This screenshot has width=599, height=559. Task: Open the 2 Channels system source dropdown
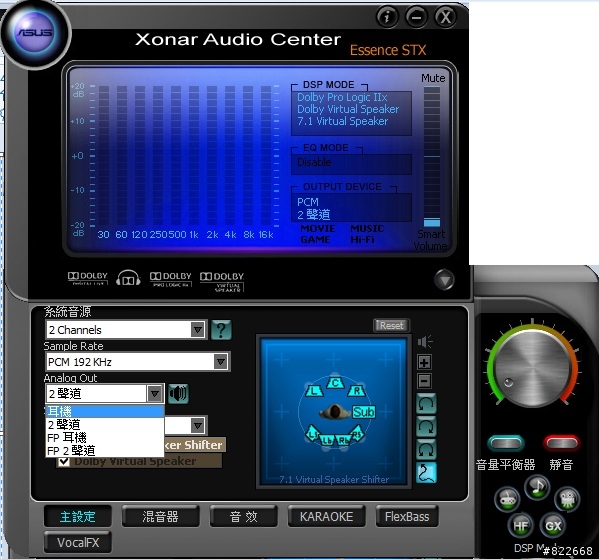126,330
